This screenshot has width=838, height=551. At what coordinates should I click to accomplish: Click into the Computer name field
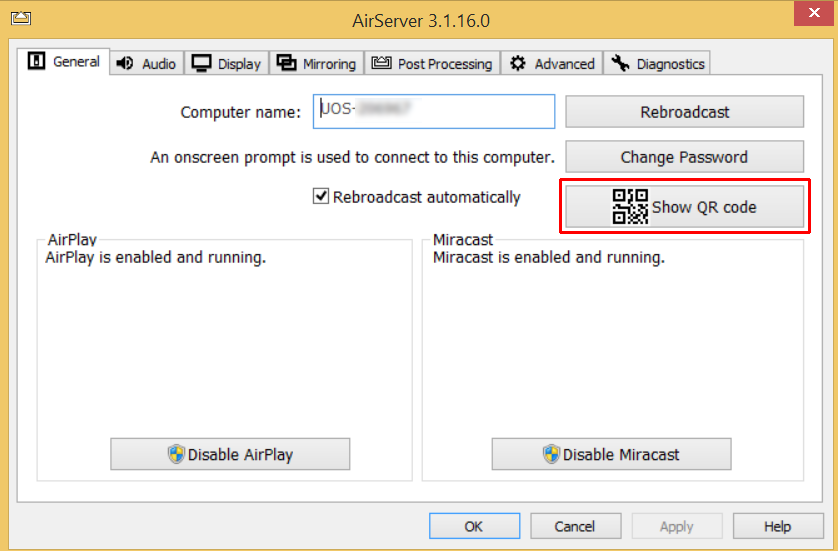pos(434,112)
